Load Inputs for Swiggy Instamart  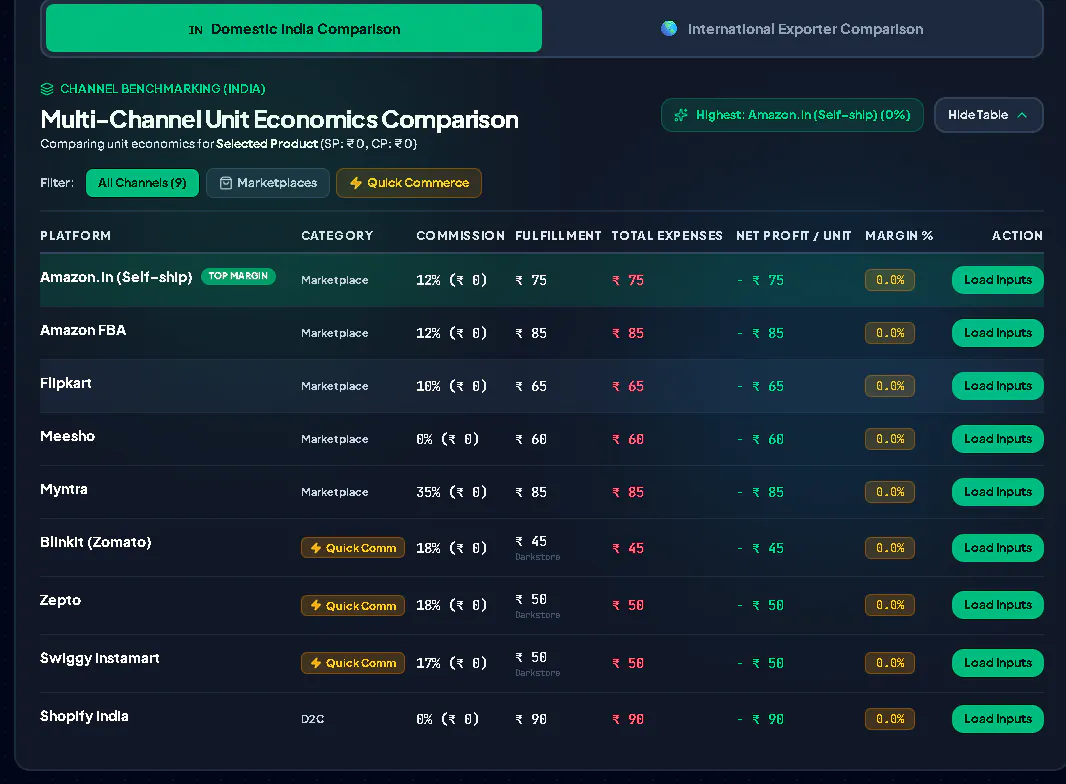[x=997, y=662]
